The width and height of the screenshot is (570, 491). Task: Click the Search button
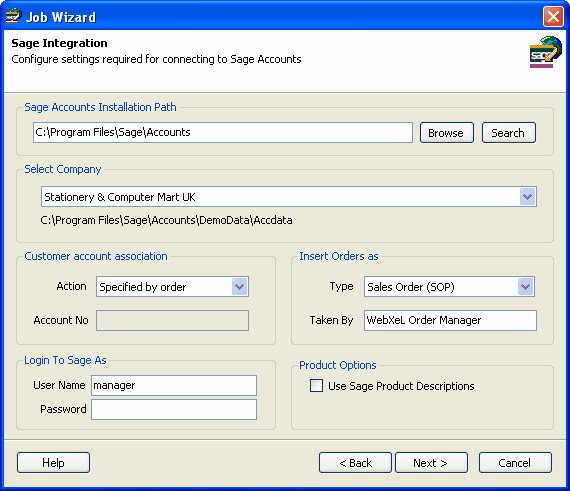[509, 133]
